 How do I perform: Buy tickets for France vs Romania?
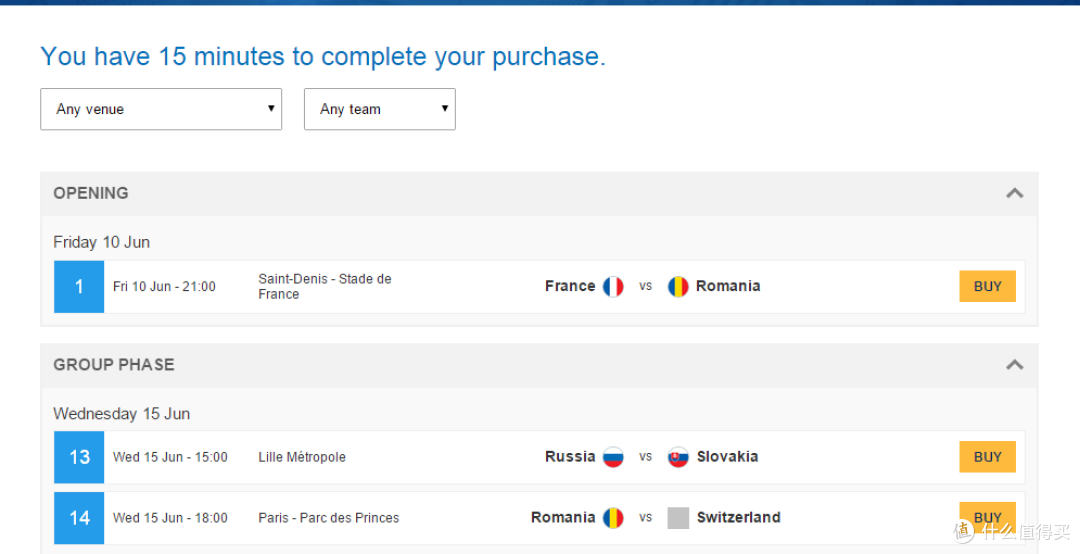988,287
